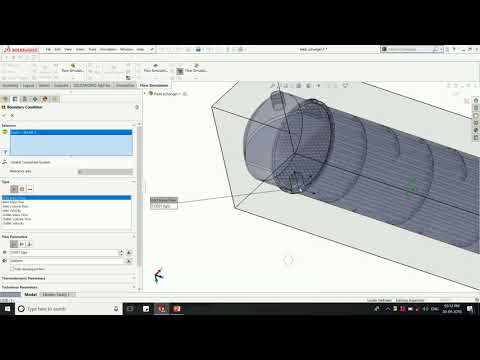Cancel the Boundary Condition with the X icon

(x=12, y=115)
